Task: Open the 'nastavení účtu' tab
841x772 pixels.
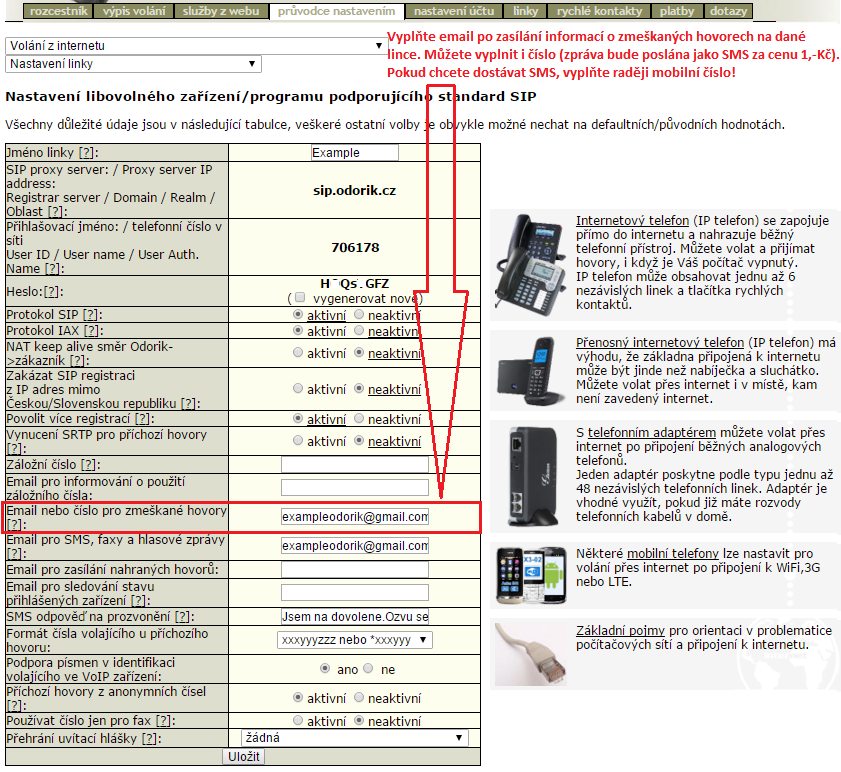Action: pos(452,11)
